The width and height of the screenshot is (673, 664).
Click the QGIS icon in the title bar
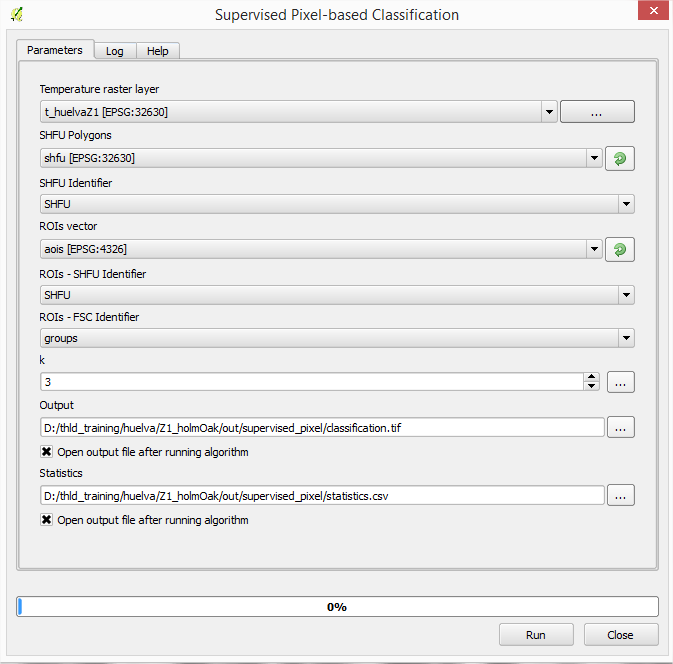(17, 15)
